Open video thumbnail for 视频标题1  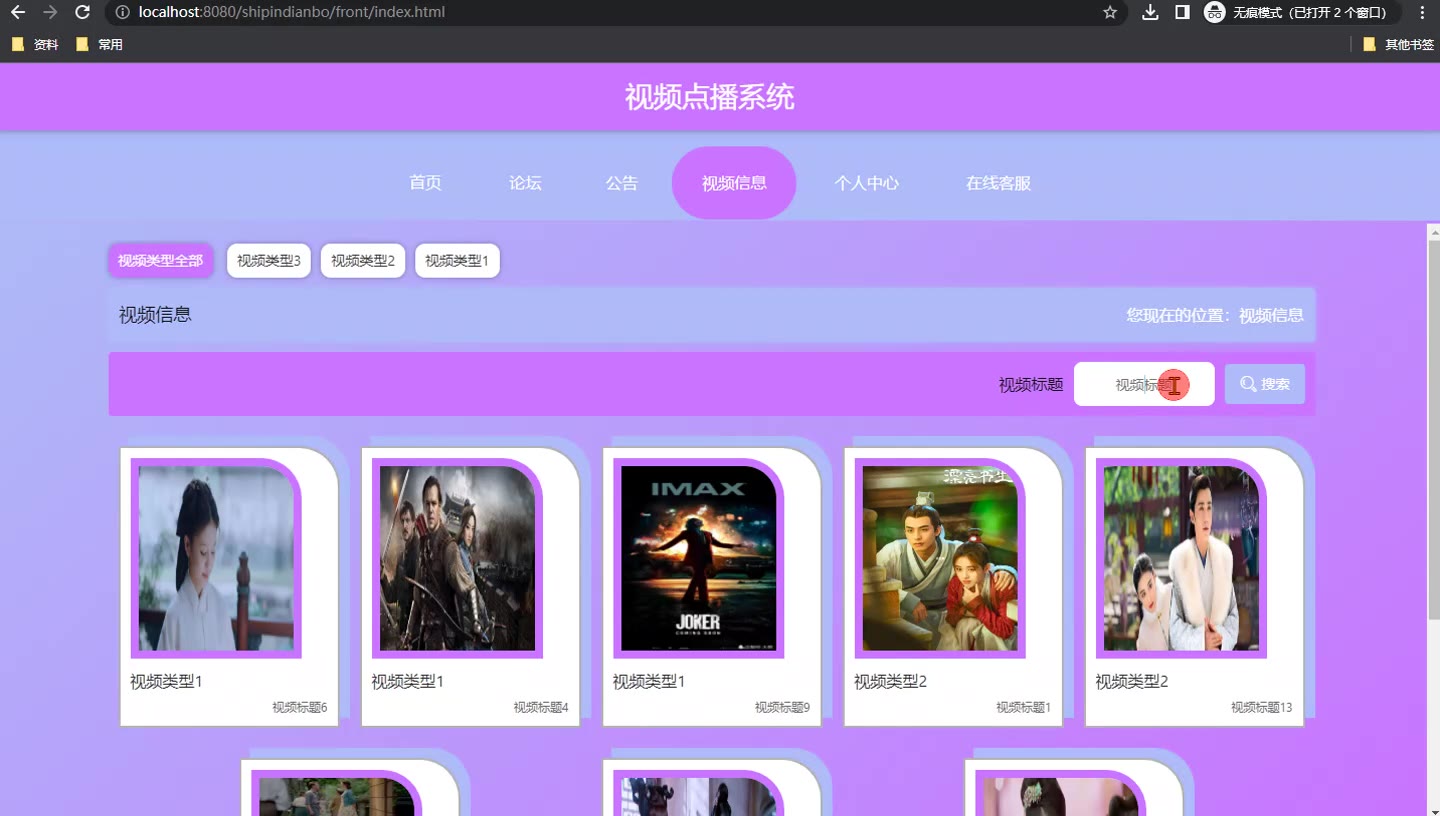940,558
